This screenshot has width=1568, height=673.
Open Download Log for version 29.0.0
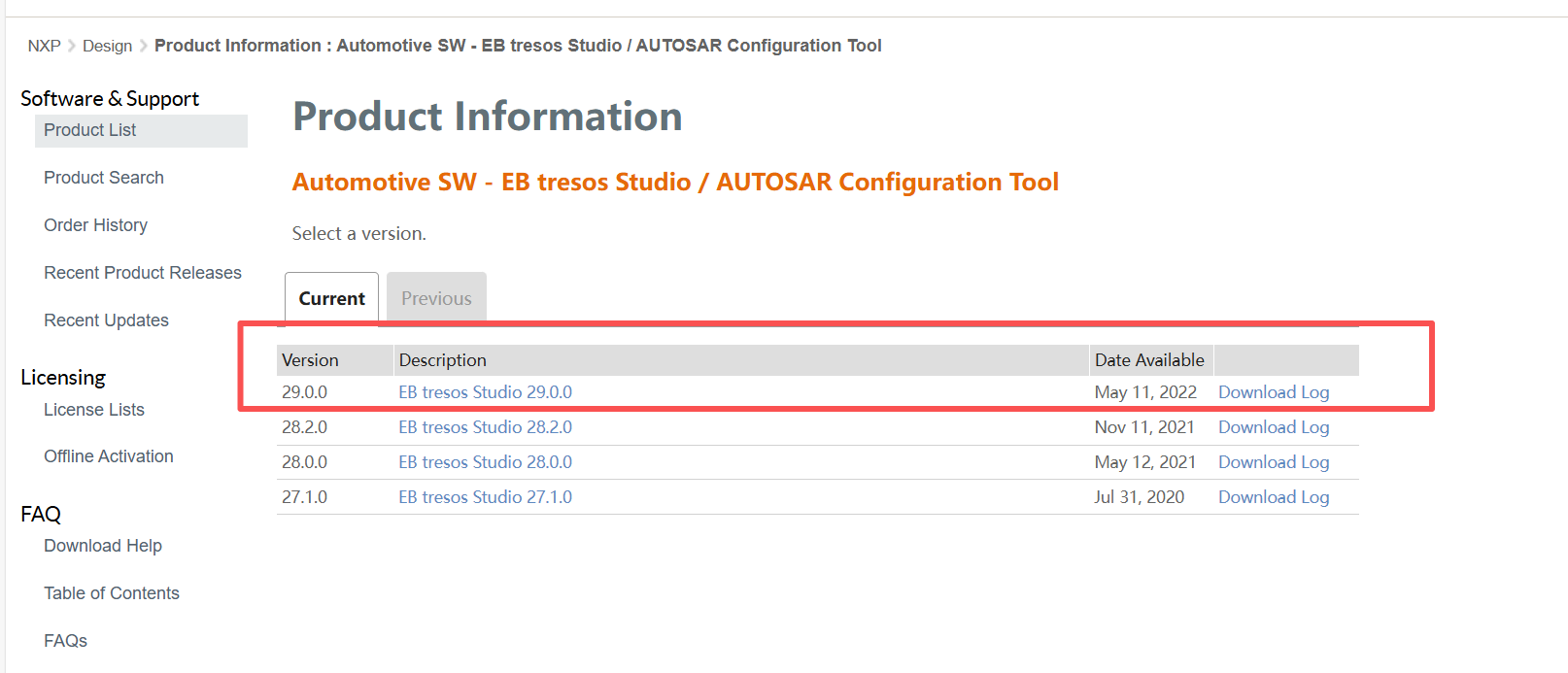pyautogui.click(x=1274, y=392)
